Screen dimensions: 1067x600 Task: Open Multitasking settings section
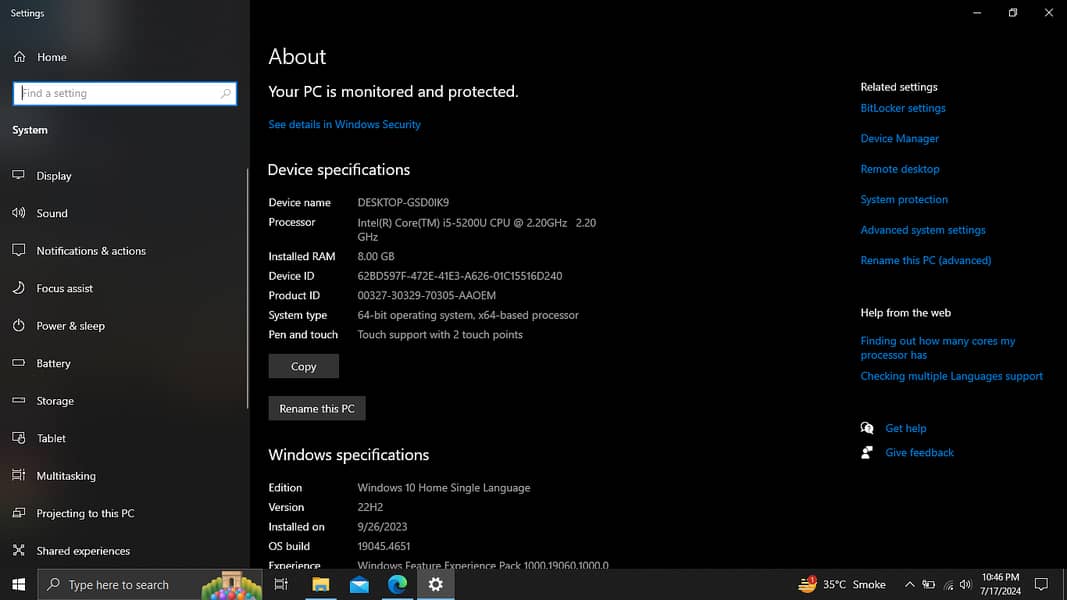tap(66, 476)
